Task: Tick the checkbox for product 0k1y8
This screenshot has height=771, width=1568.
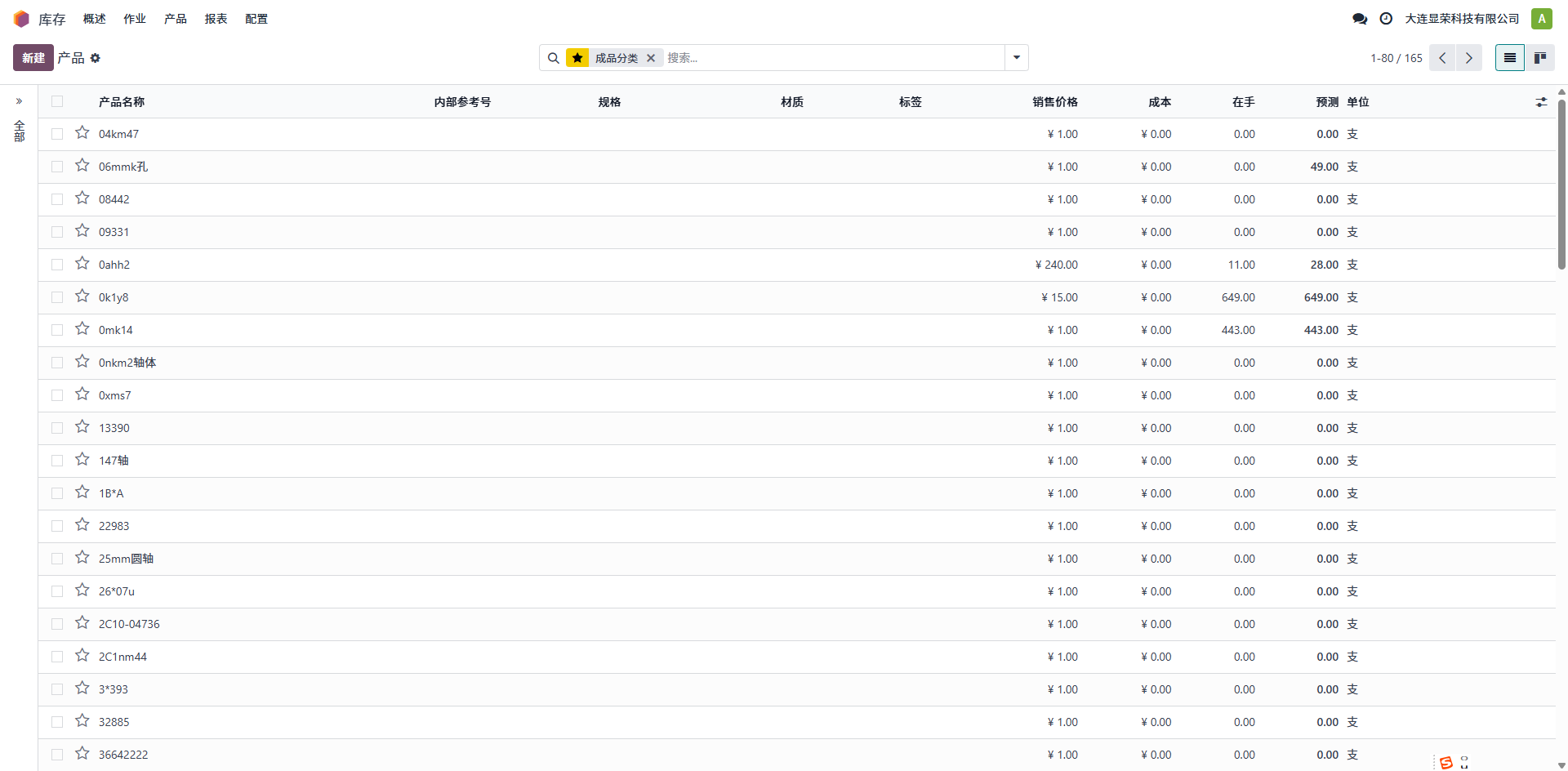Action: tap(57, 297)
